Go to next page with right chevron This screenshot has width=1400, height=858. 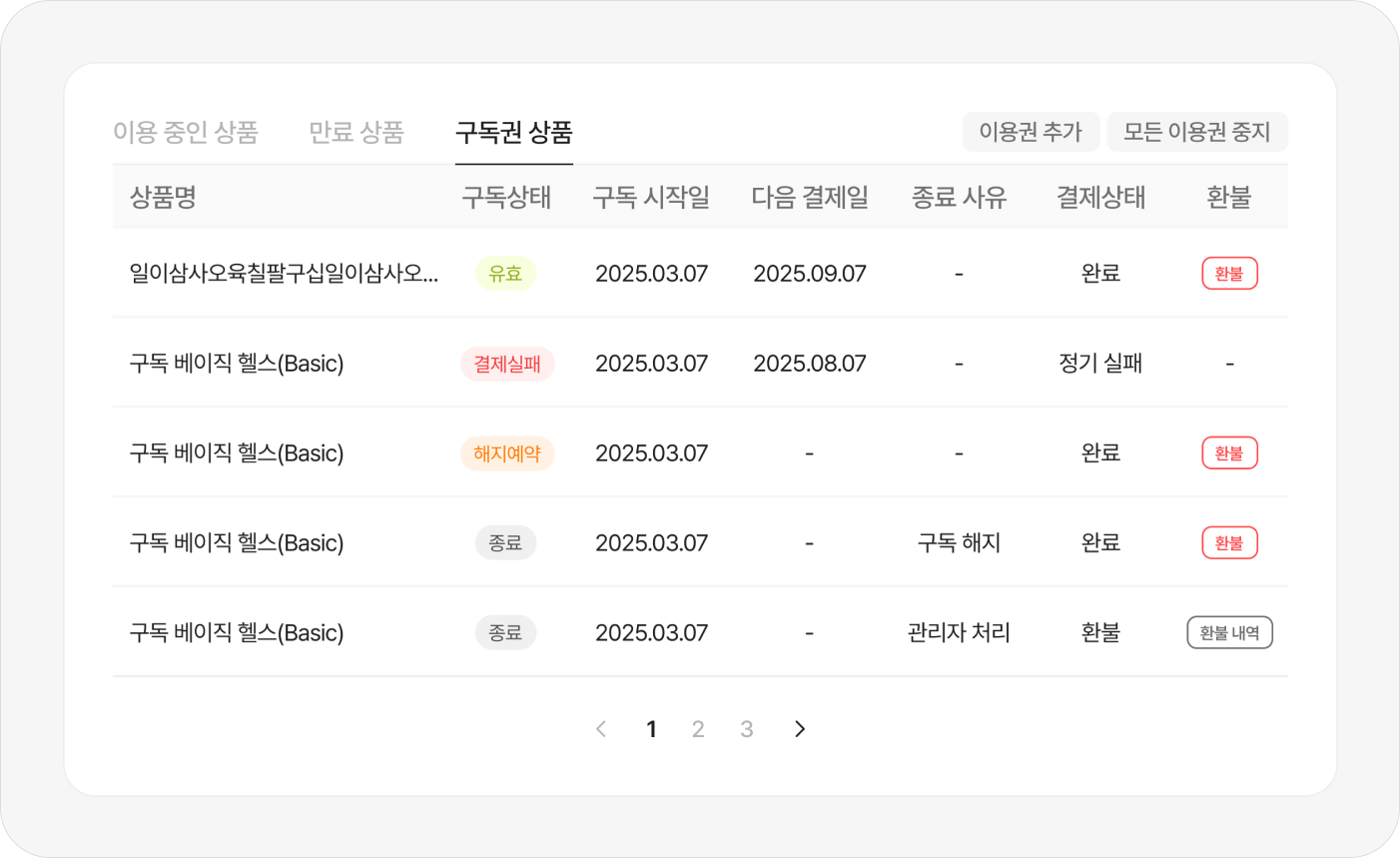click(x=799, y=729)
